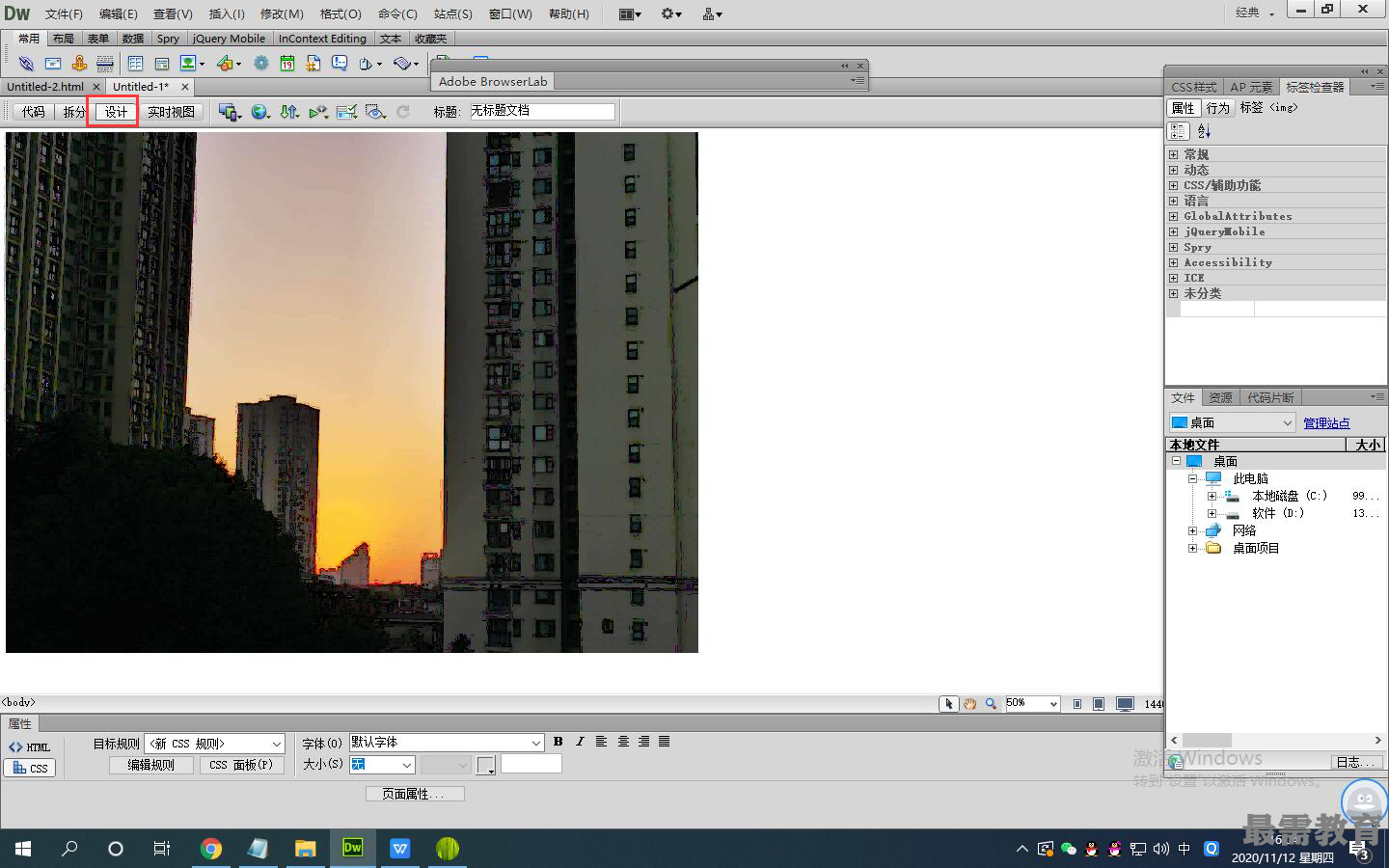The image size is (1389, 868).
Task: Switch Properties panel to HTML mode
Action: click(30, 747)
